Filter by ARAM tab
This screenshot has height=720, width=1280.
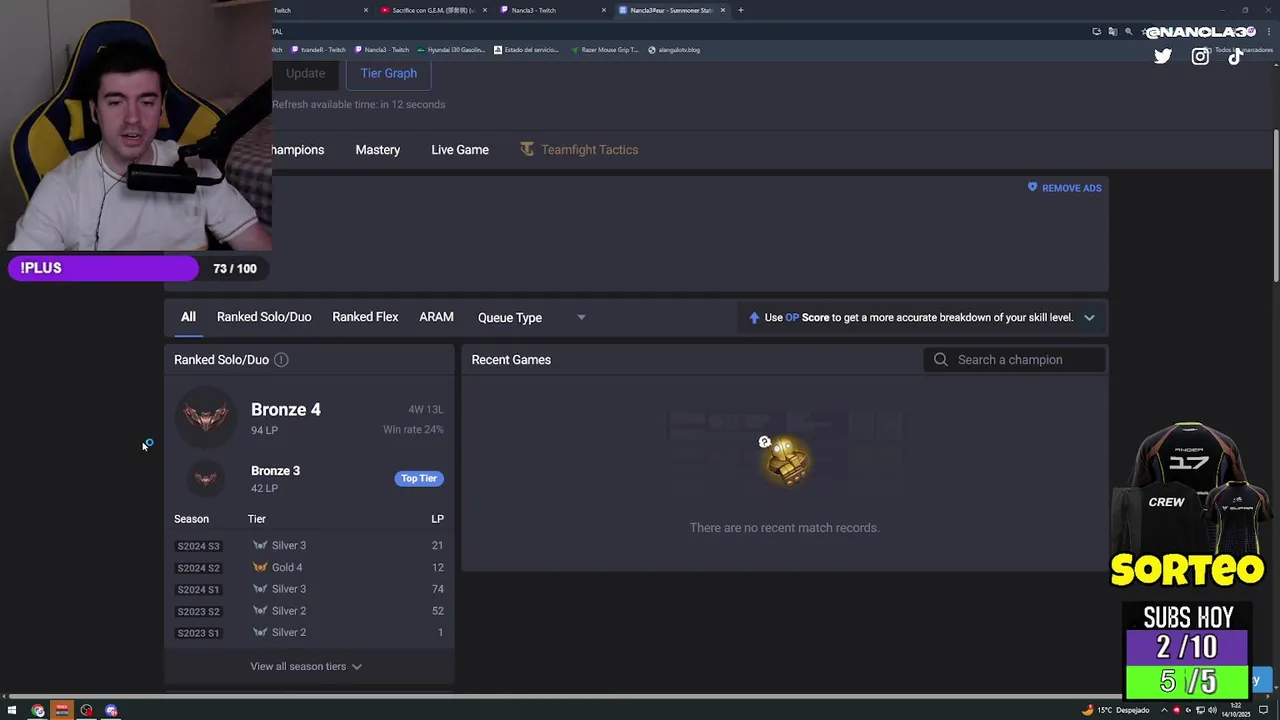click(436, 317)
